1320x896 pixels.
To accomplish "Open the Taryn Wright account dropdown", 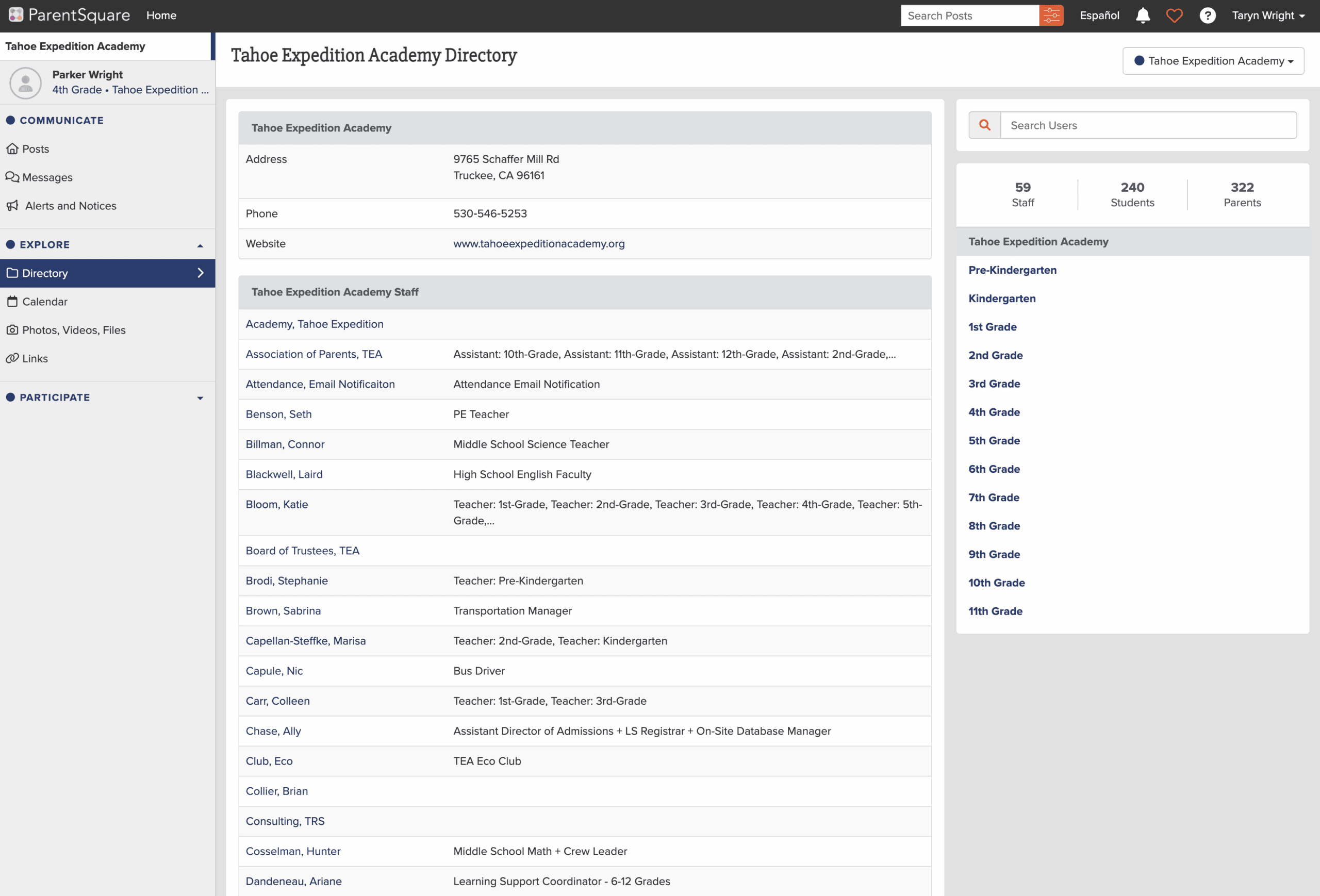I will tap(1268, 15).
